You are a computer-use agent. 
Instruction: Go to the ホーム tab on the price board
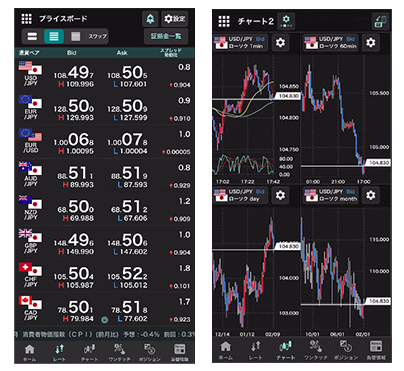click(30, 353)
